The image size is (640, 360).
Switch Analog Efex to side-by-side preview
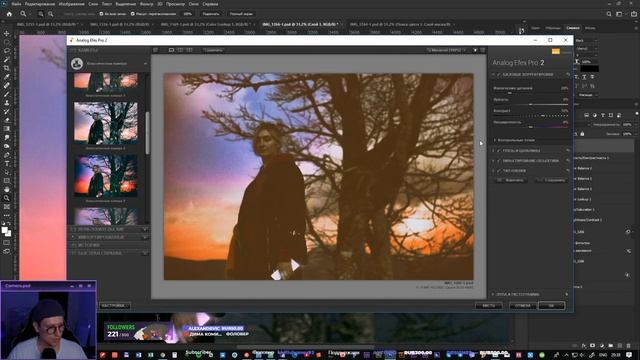[x=189, y=50]
